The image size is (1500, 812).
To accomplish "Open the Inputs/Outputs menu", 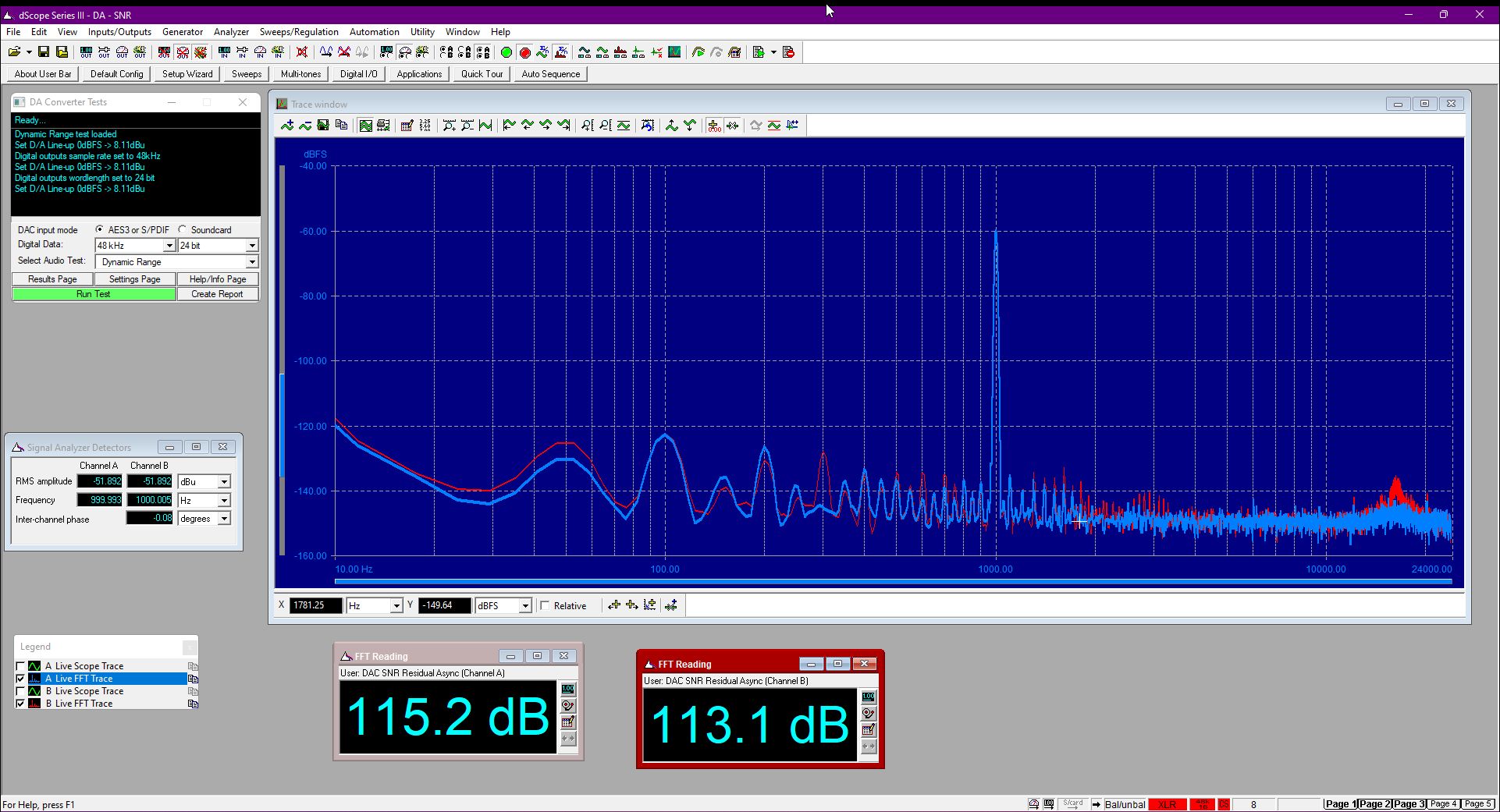I will 119,32.
